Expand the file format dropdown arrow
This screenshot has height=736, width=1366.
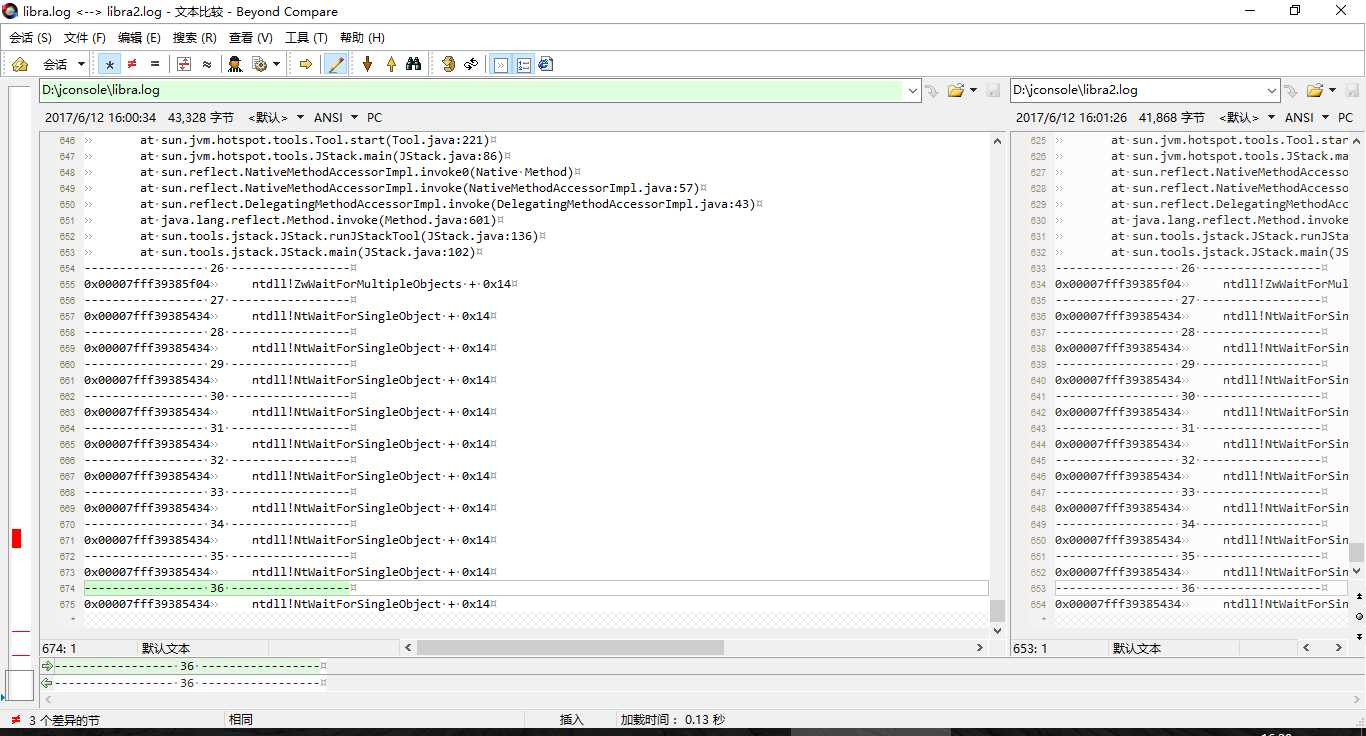[x=277, y=64]
